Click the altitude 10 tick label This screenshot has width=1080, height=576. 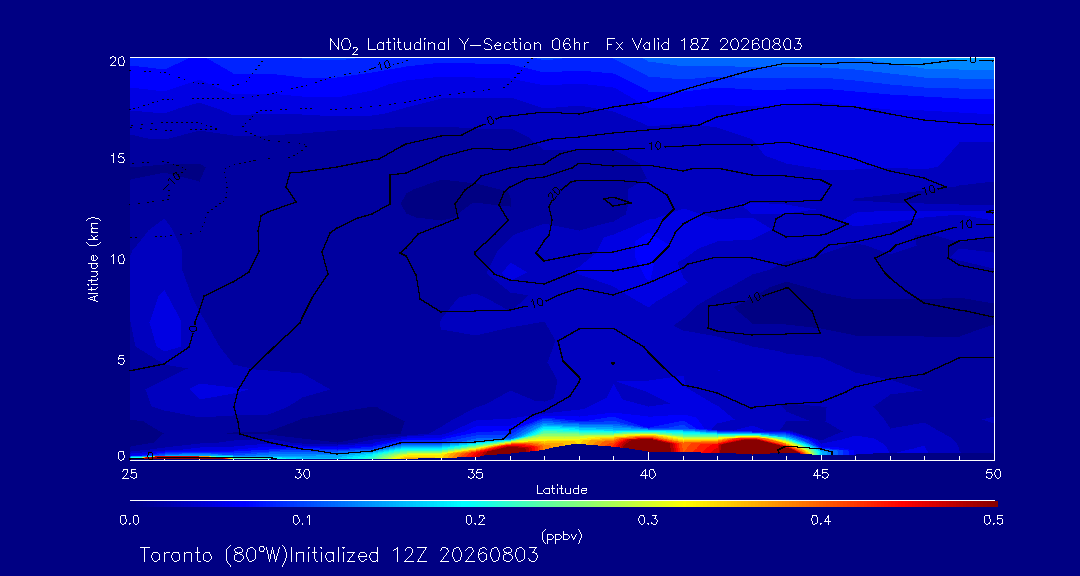(116, 259)
